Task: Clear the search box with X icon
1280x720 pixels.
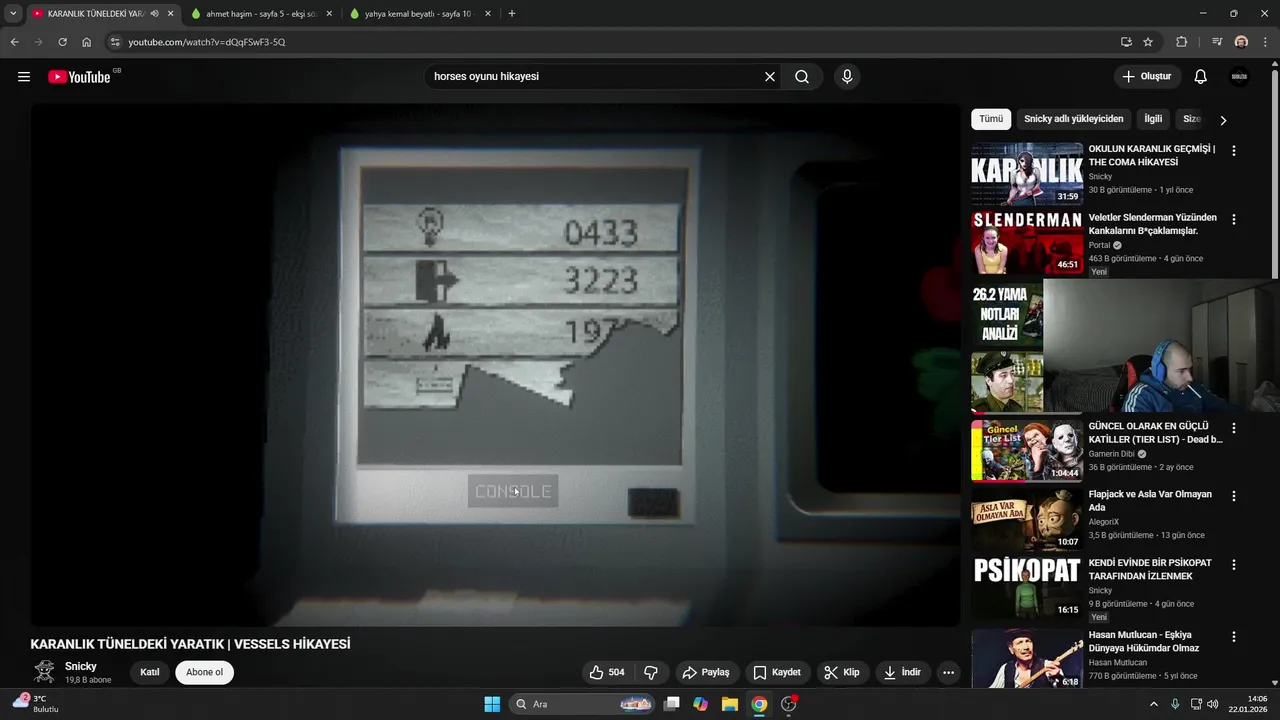Action: 770,77
